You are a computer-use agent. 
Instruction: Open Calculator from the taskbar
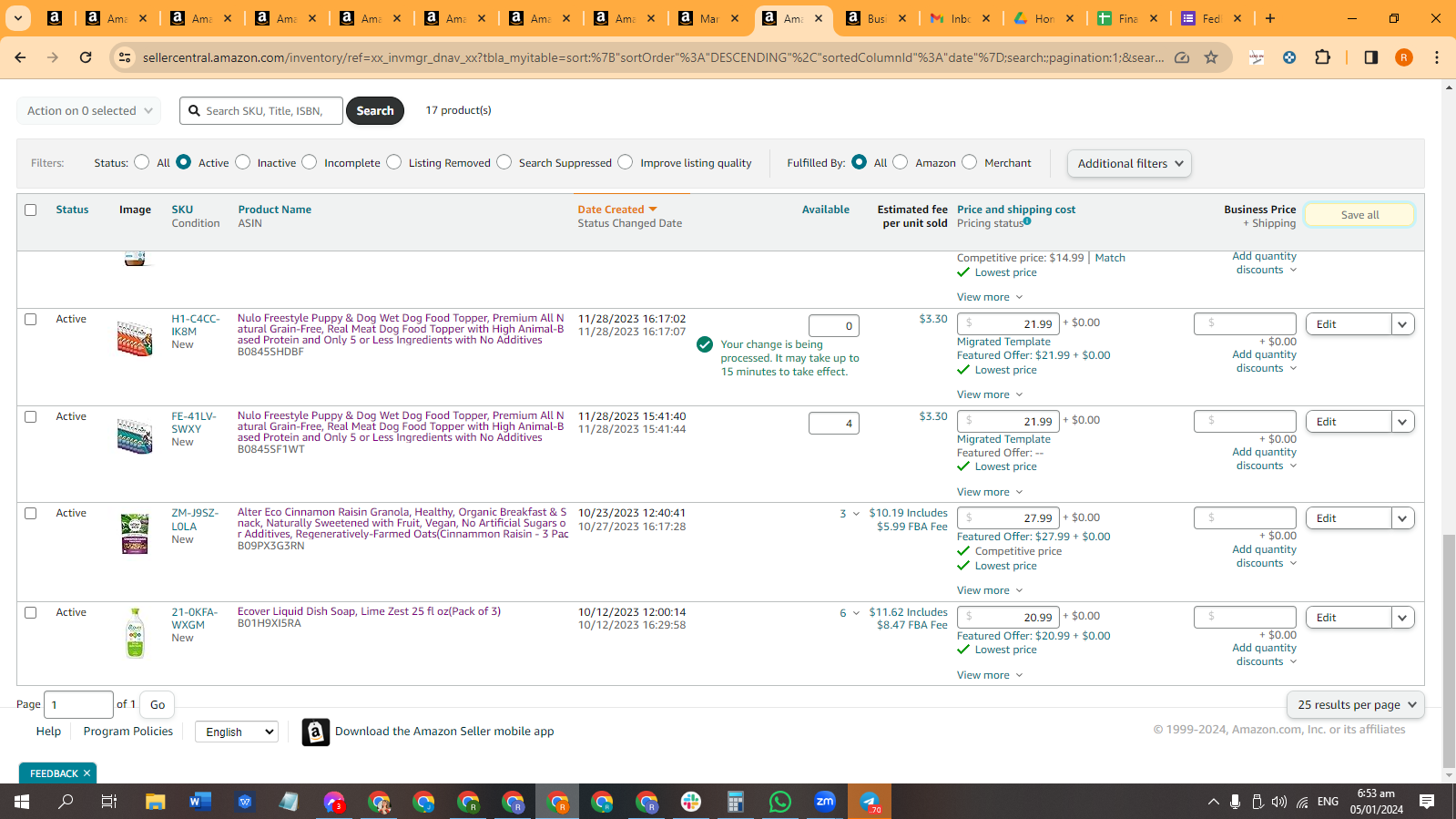(736, 802)
